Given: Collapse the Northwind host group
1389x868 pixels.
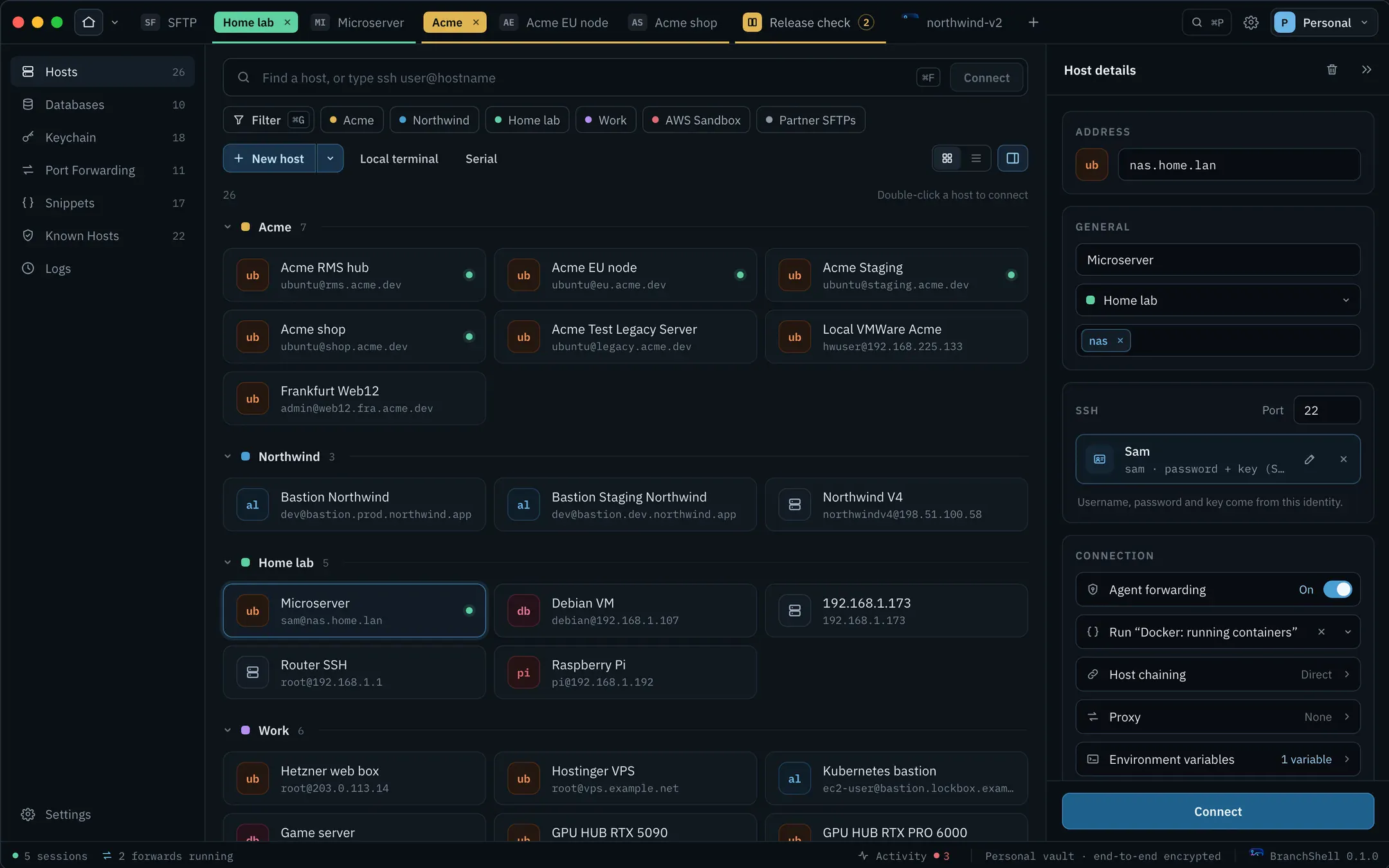Looking at the screenshot, I should click(228, 457).
